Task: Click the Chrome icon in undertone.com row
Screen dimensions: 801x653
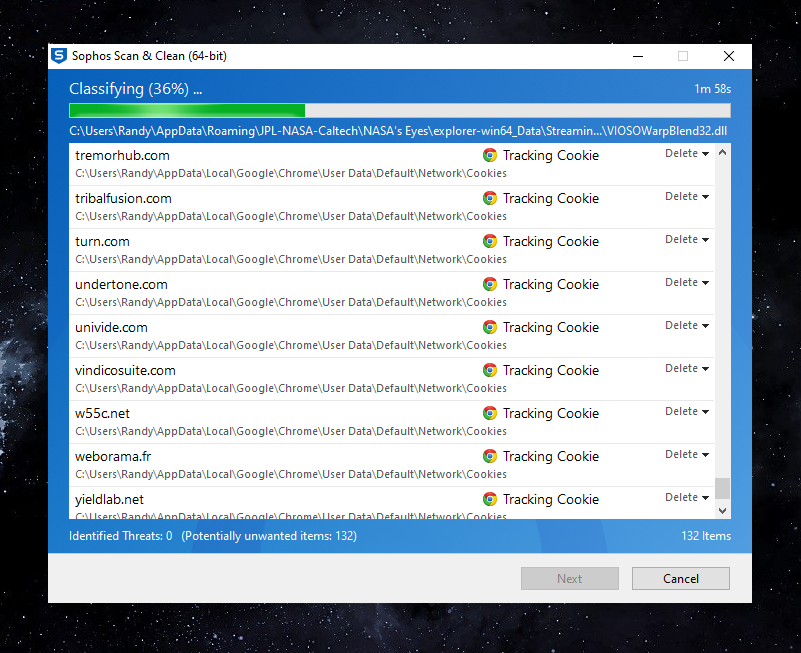Action: point(490,284)
